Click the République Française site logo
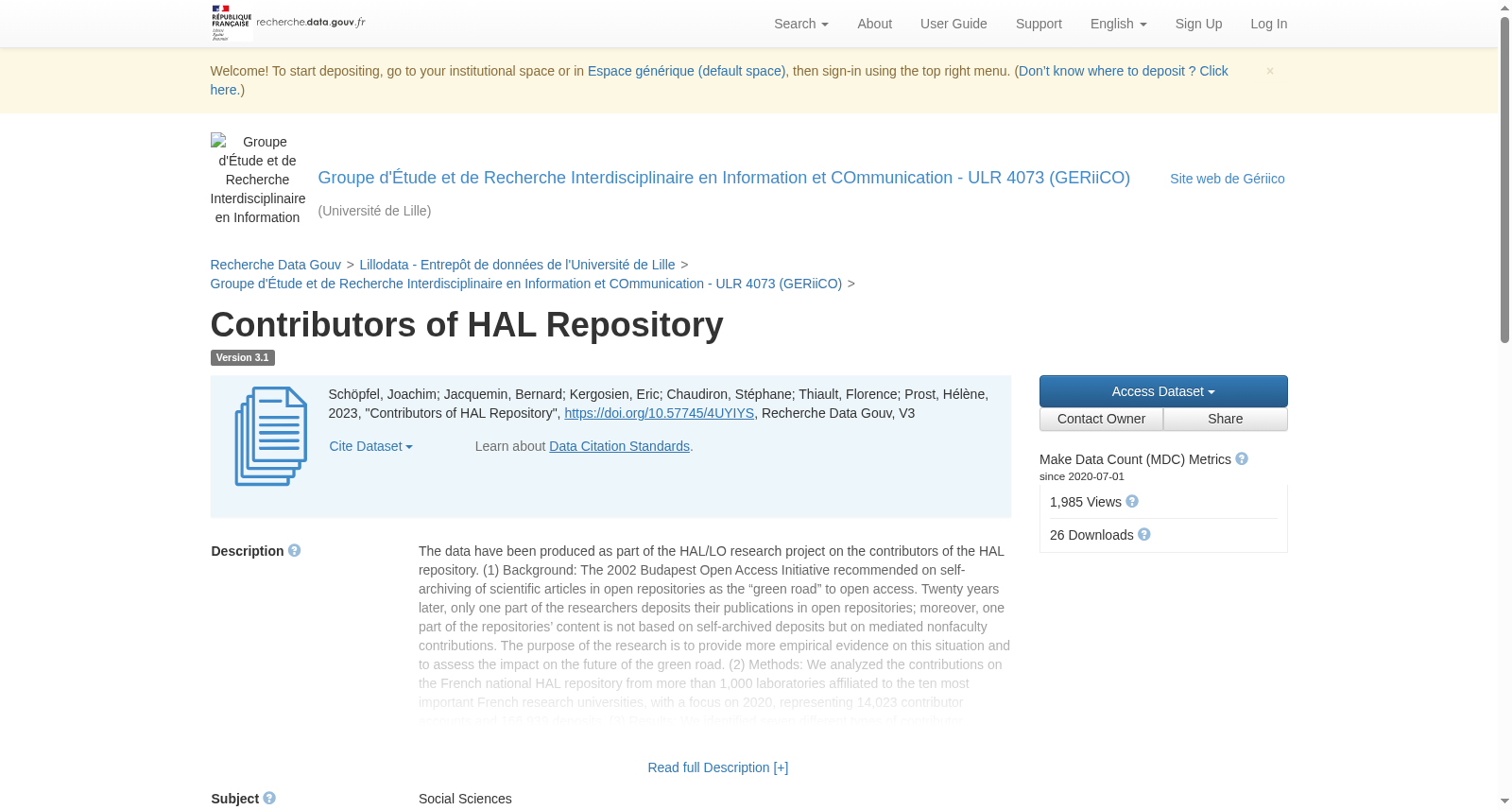 (288, 23)
